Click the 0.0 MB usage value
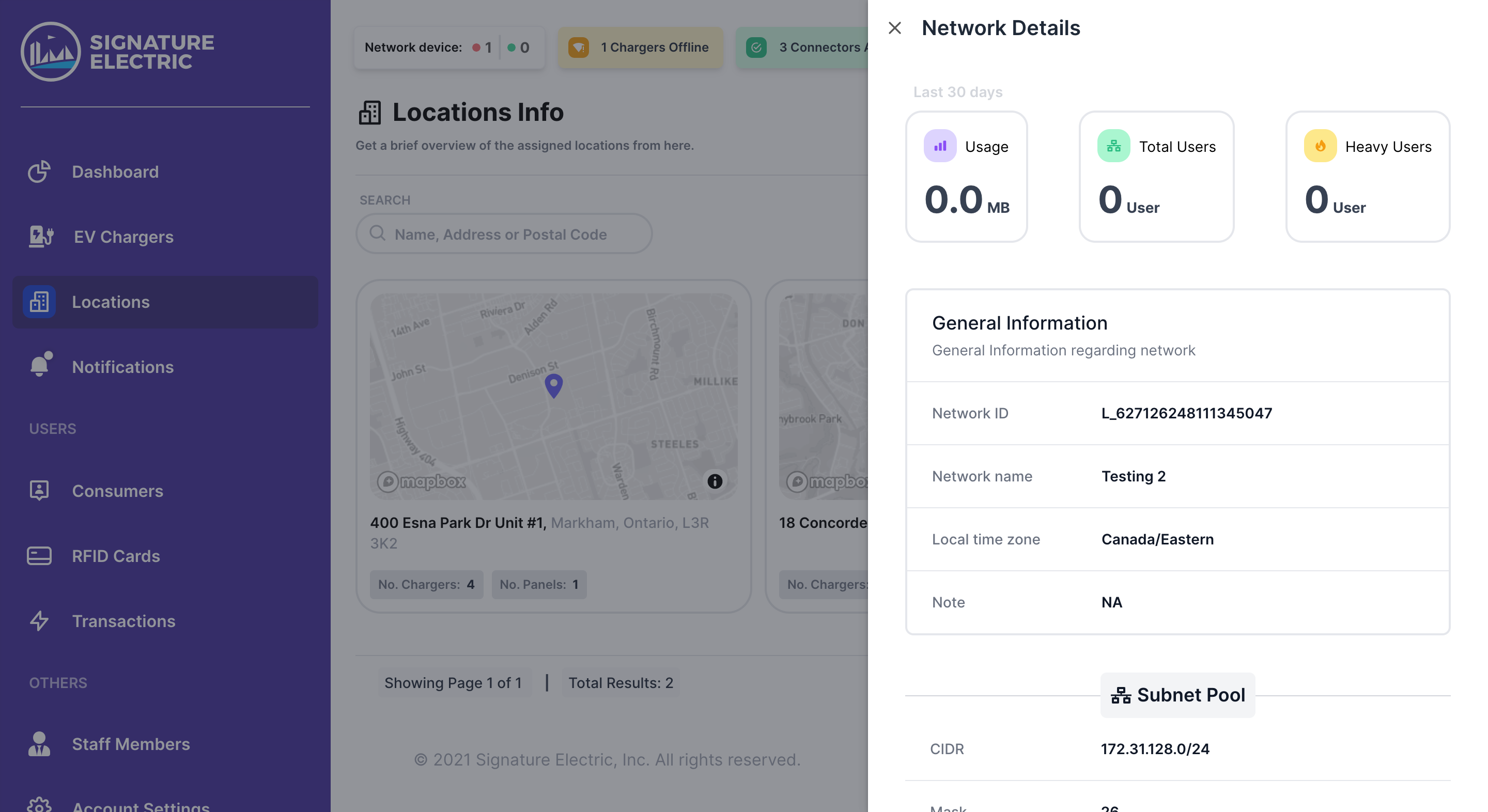Viewport: 1488px width, 812px height. click(967, 200)
